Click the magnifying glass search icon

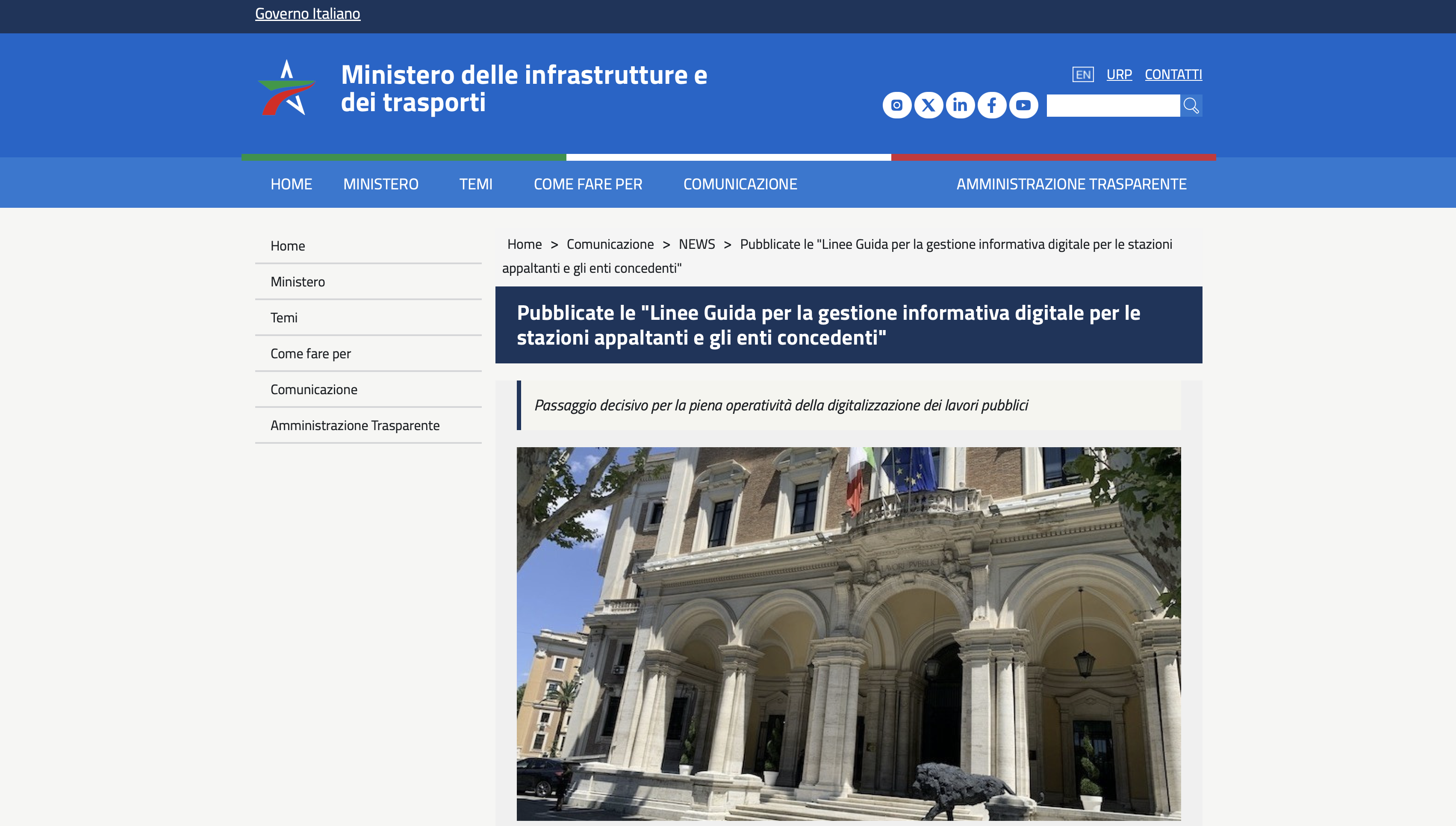1192,106
